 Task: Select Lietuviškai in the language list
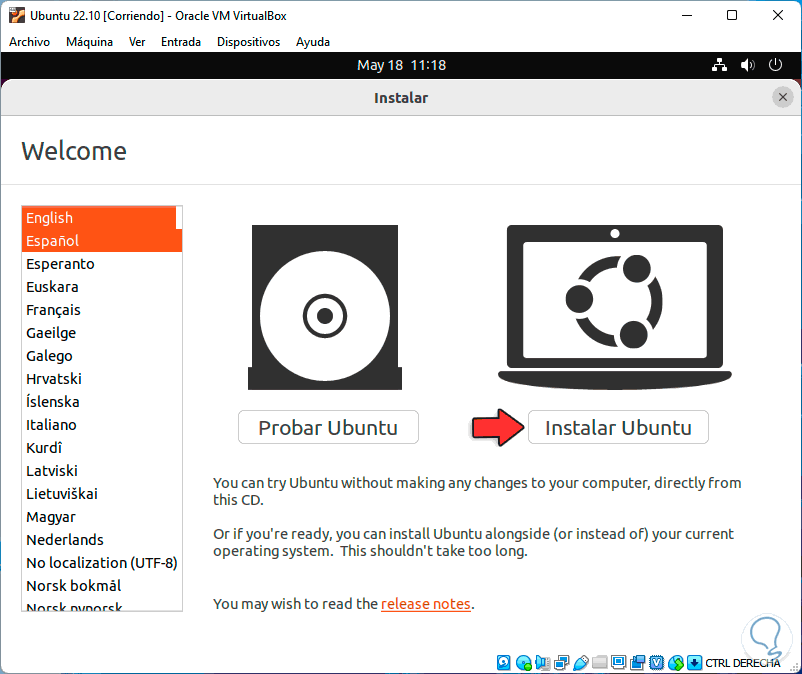[102, 494]
